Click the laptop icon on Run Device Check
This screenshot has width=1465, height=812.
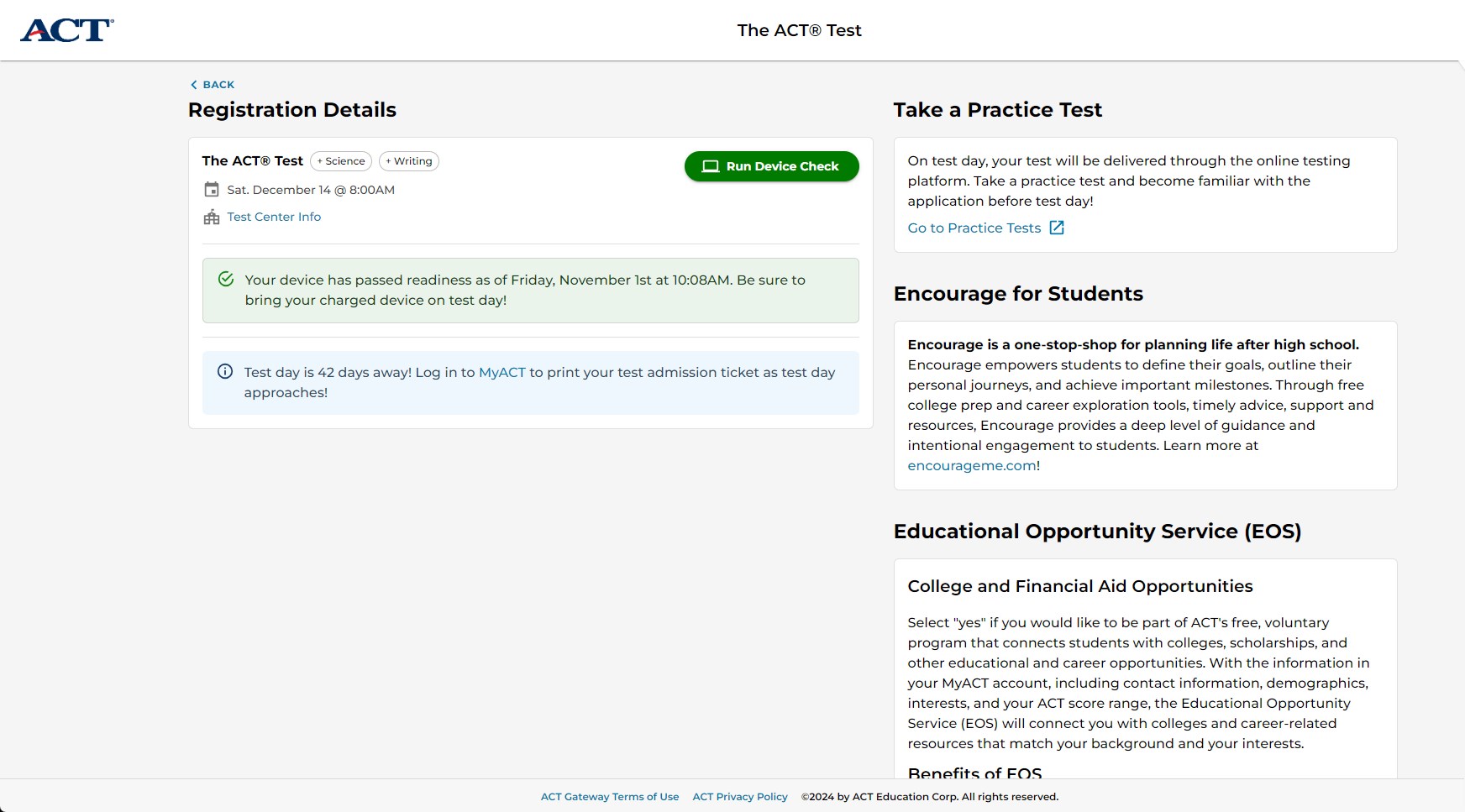coord(710,166)
